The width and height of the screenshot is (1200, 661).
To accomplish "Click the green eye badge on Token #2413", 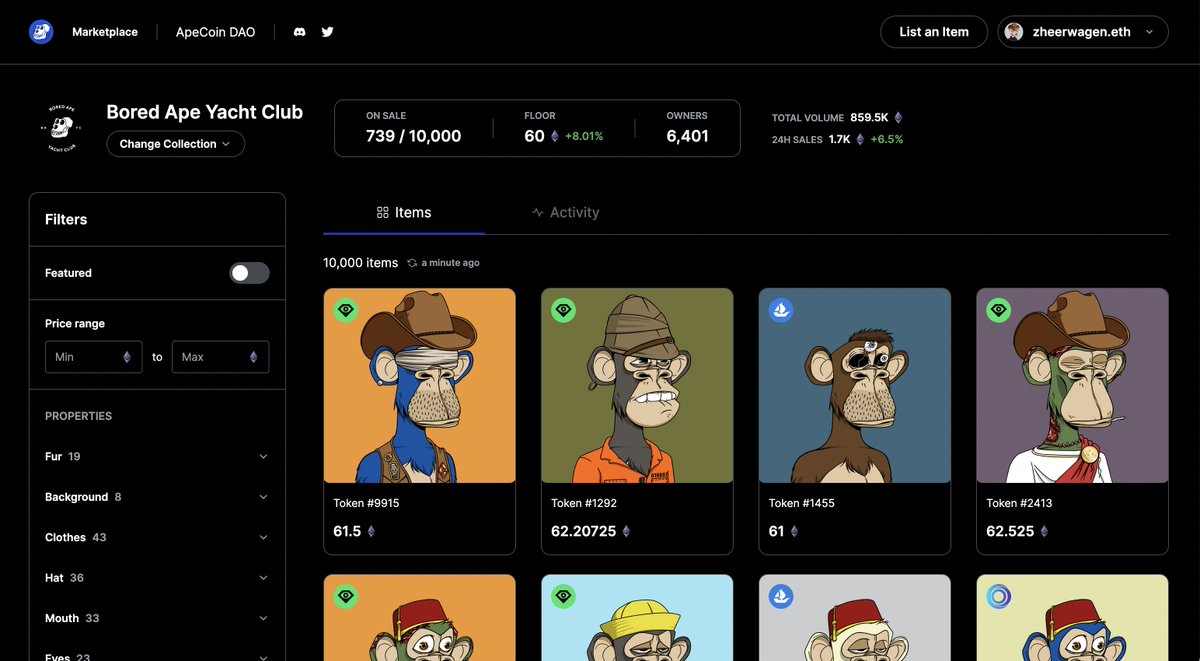I will pyautogui.click(x=999, y=311).
